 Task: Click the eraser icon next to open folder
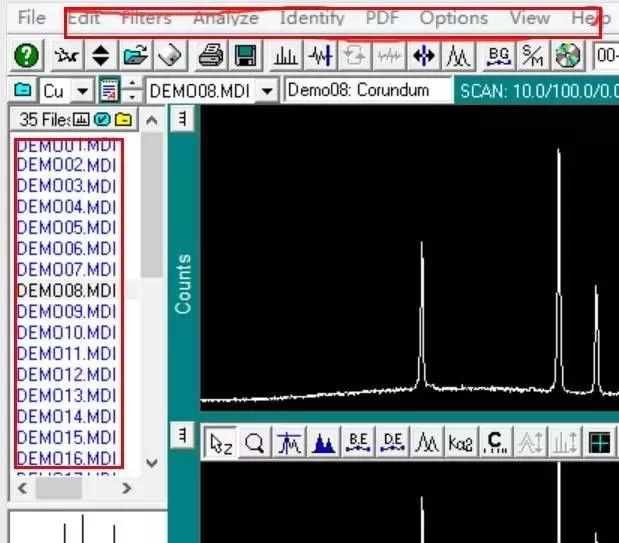pyautogui.click(x=170, y=55)
